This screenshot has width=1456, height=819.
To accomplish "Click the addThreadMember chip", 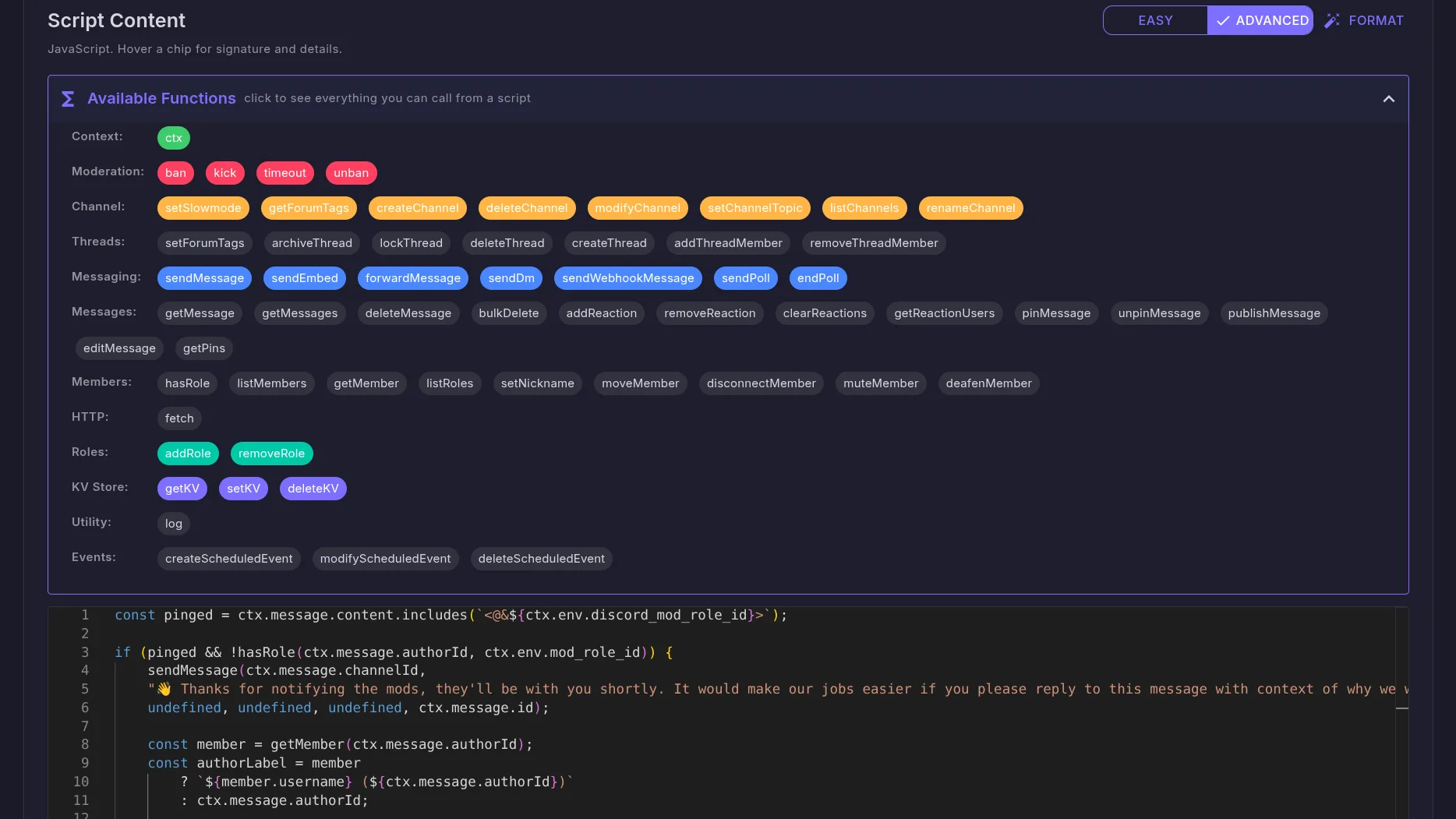I will tap(728, 243).
